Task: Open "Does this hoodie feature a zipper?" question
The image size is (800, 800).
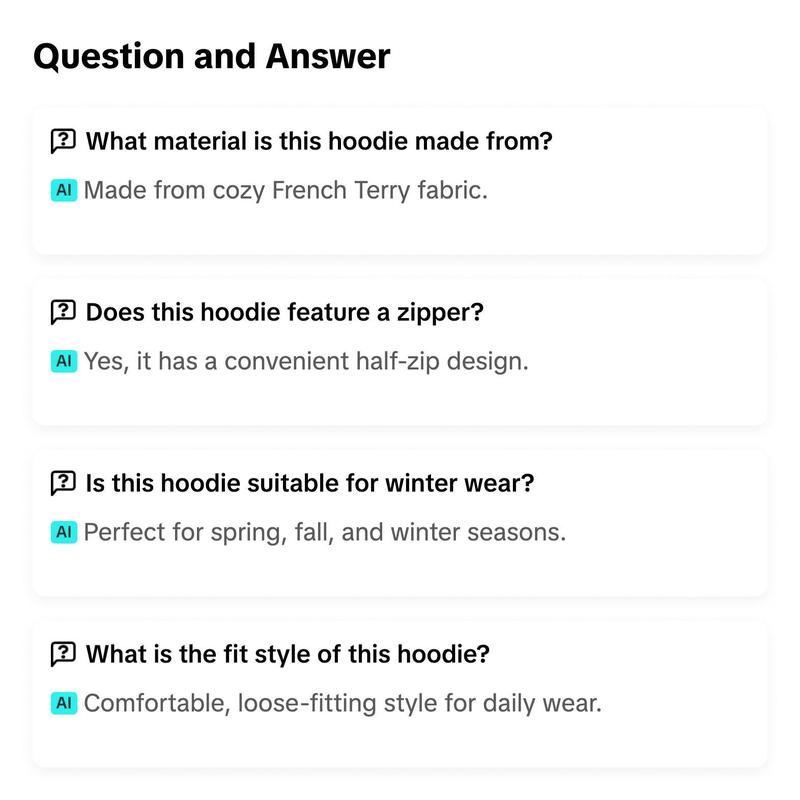Action: pos(284,312)
